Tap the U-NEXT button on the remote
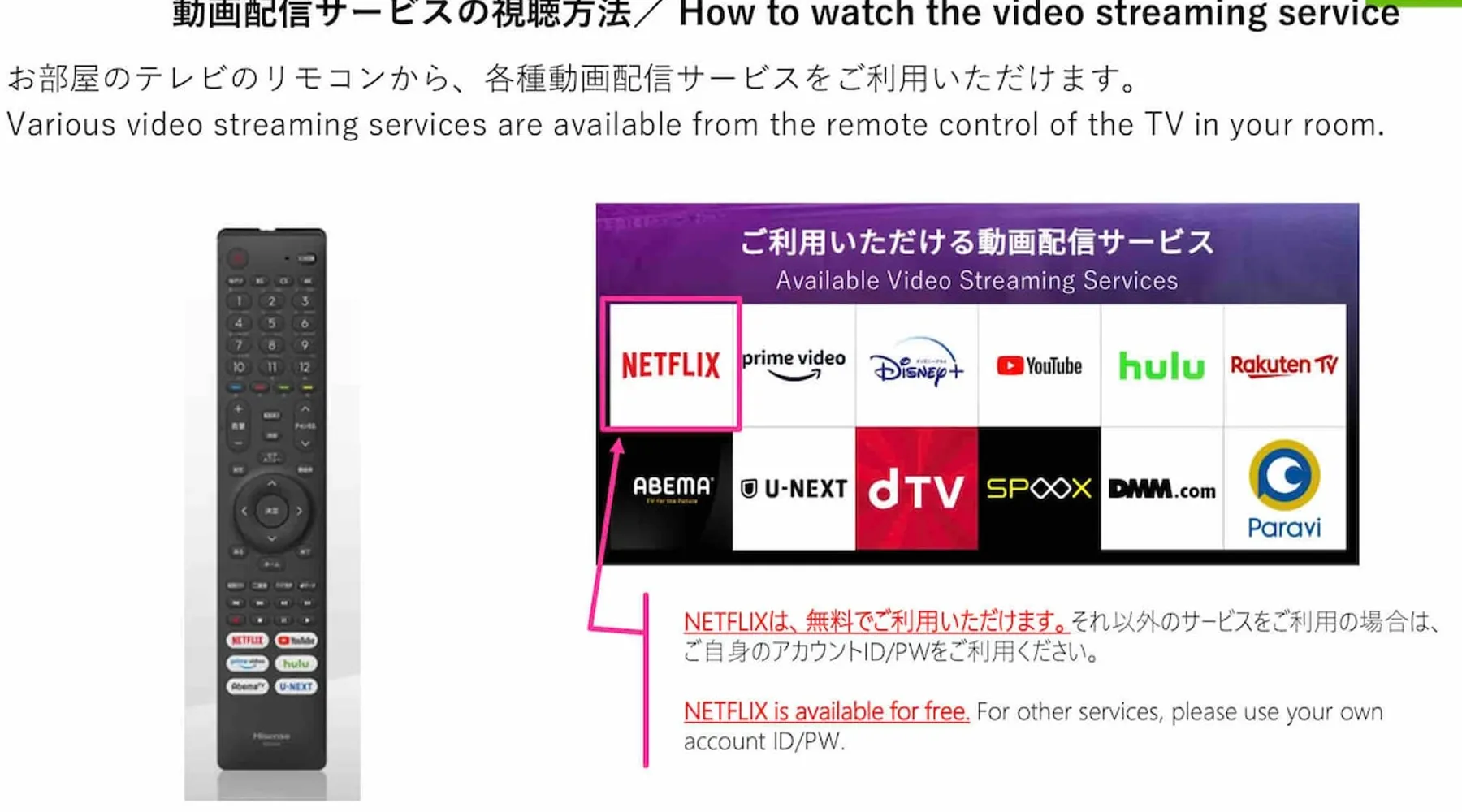This screenshot has width=1462, height=812. (296, 686)
